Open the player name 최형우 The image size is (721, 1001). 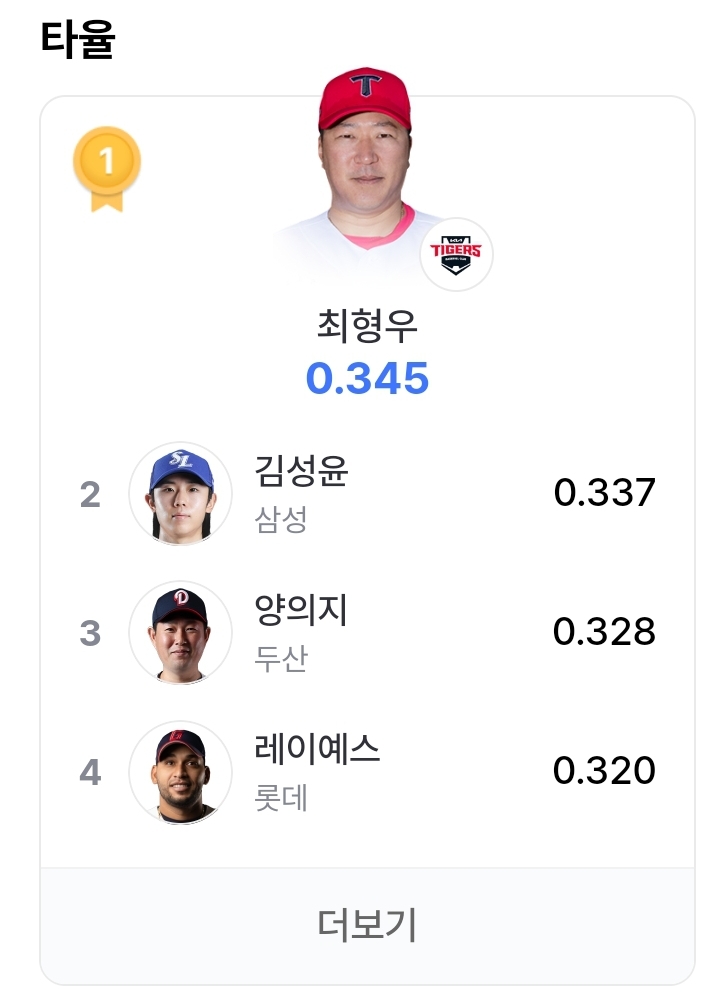click(x=367, y=325)
